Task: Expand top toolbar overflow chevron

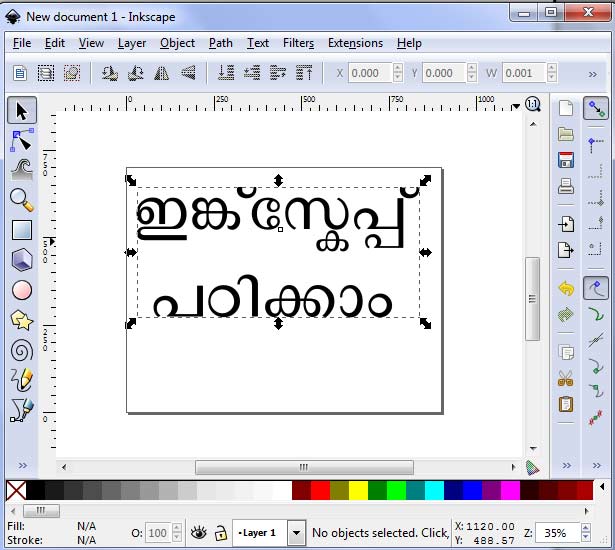Action: tap(593, 74)
